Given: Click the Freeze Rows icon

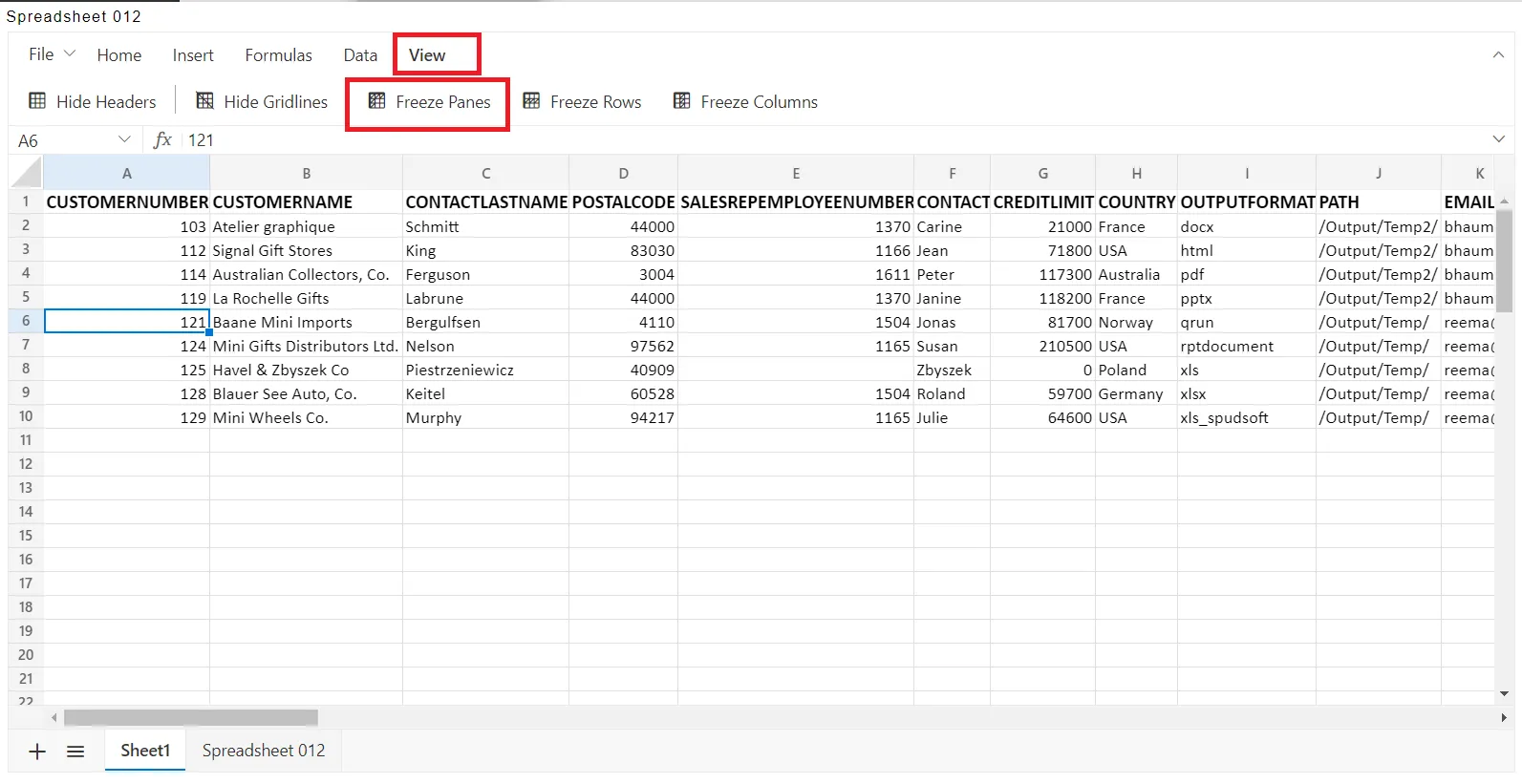Looking at the screenshot, I should point(531,101).
